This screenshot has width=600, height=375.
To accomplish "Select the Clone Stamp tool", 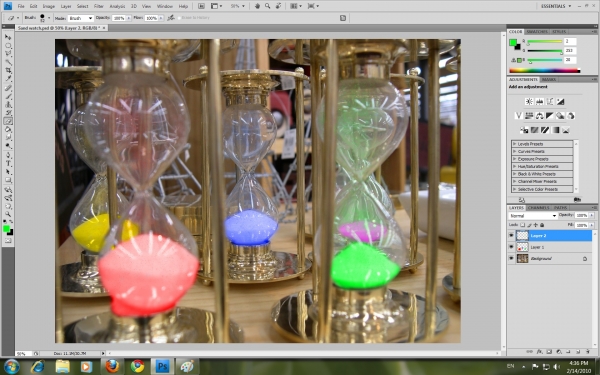I will [8, 105].
